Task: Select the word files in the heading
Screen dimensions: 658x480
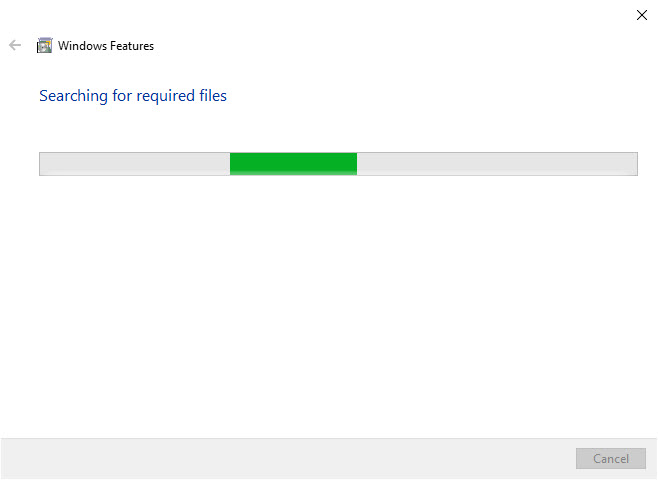Action: click(213, 96)
